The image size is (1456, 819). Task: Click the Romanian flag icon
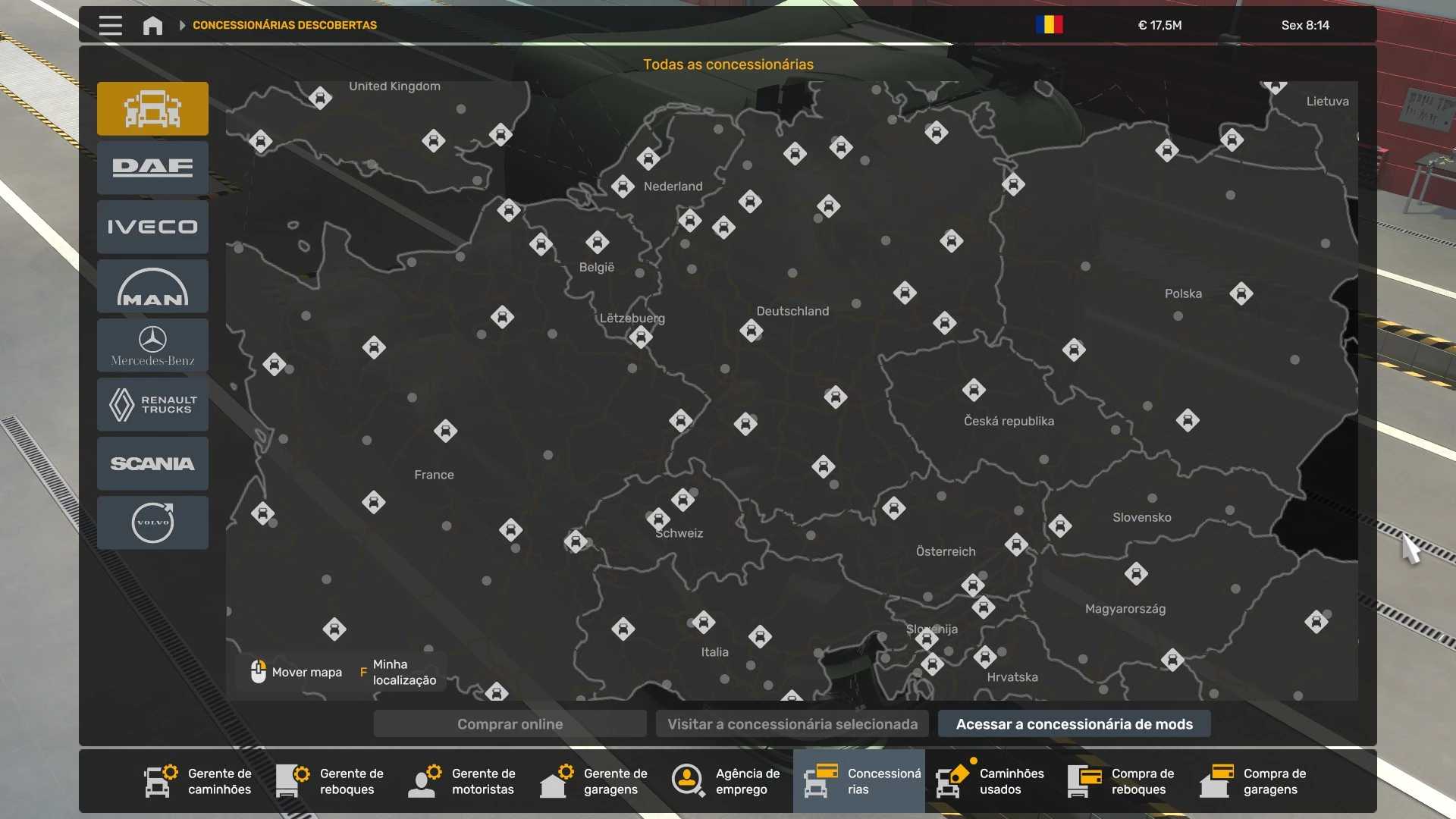point(1049,25)
